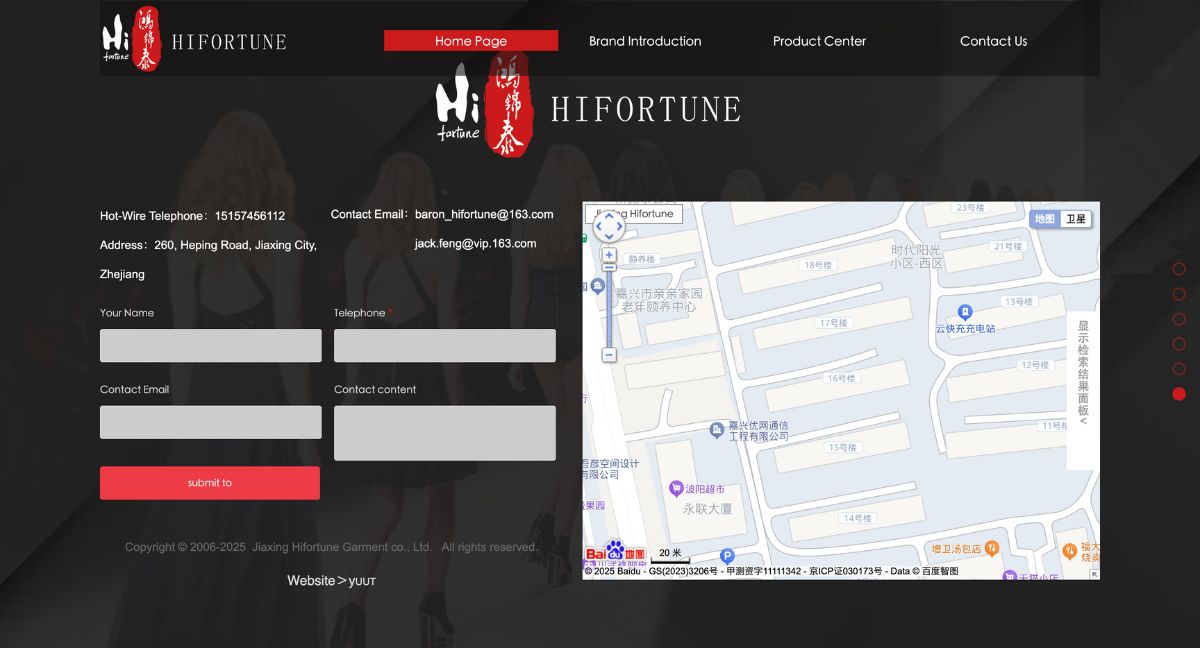Screen dimensions: 1200x648
Task: Click the hot-wire number 15157456112
Action: (x=250, y=216)
